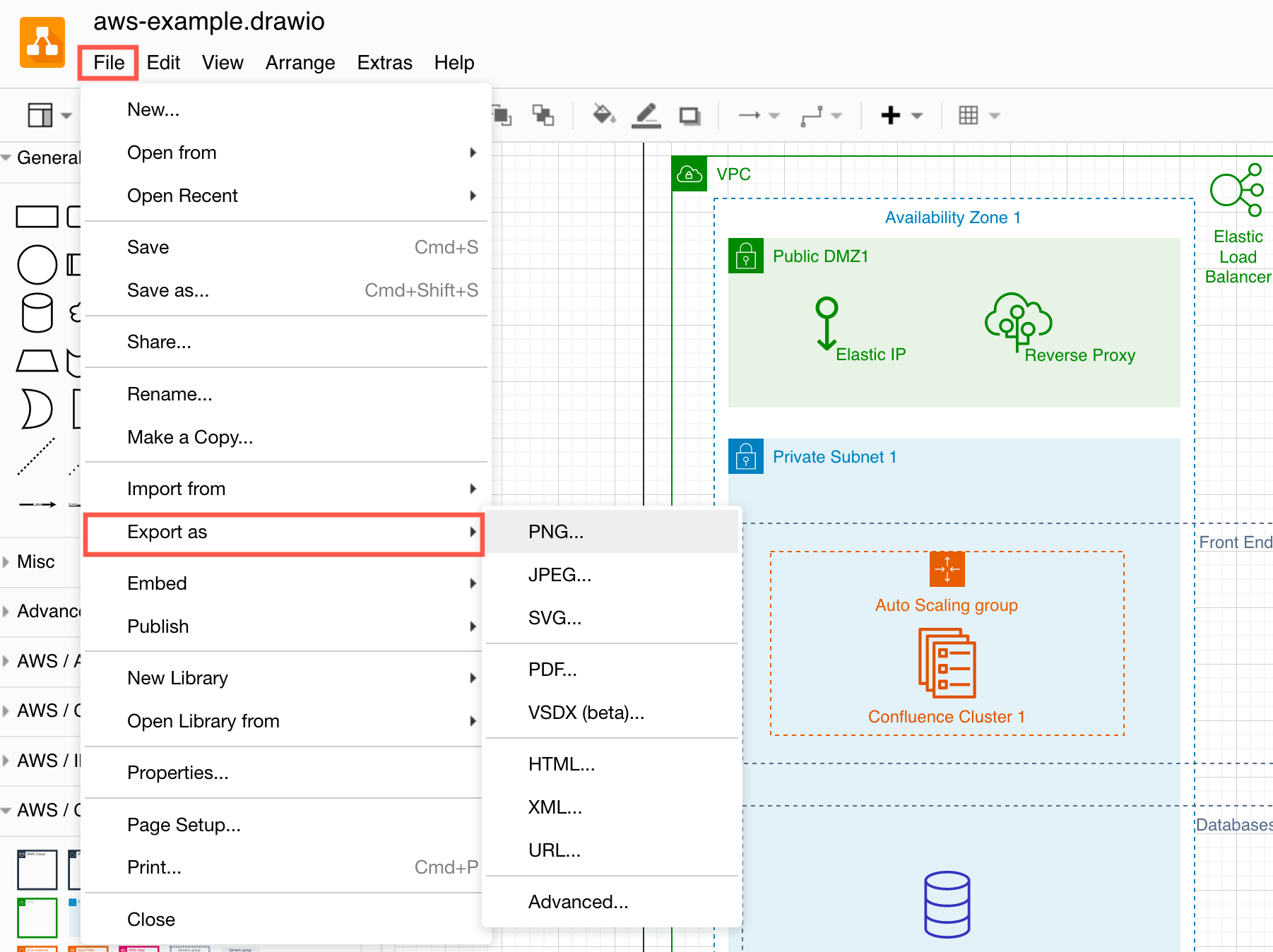
Task: Choose Save as from the File menu
Action: (167, 290)
